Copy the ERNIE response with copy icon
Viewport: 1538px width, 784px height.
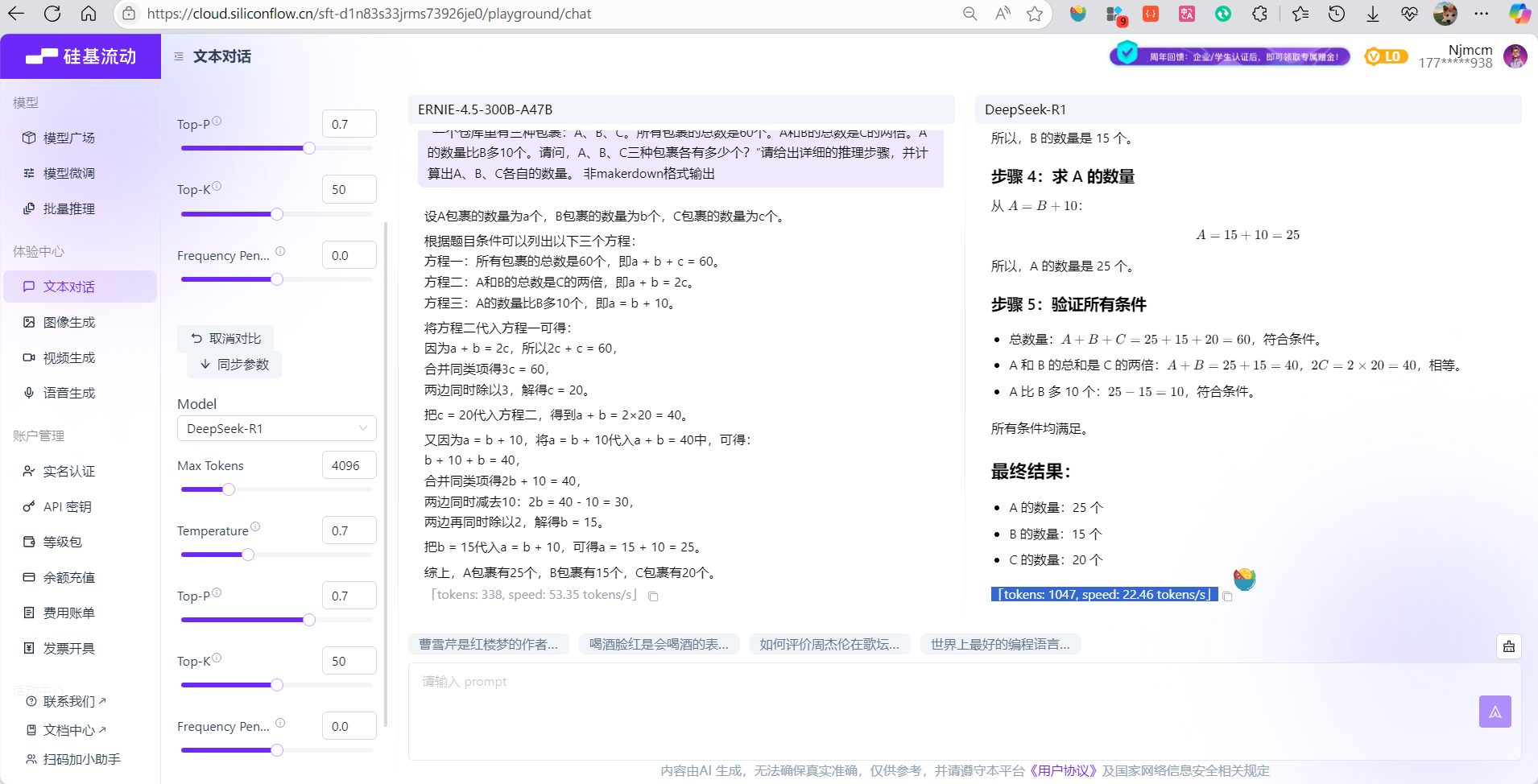pos(654,596)
